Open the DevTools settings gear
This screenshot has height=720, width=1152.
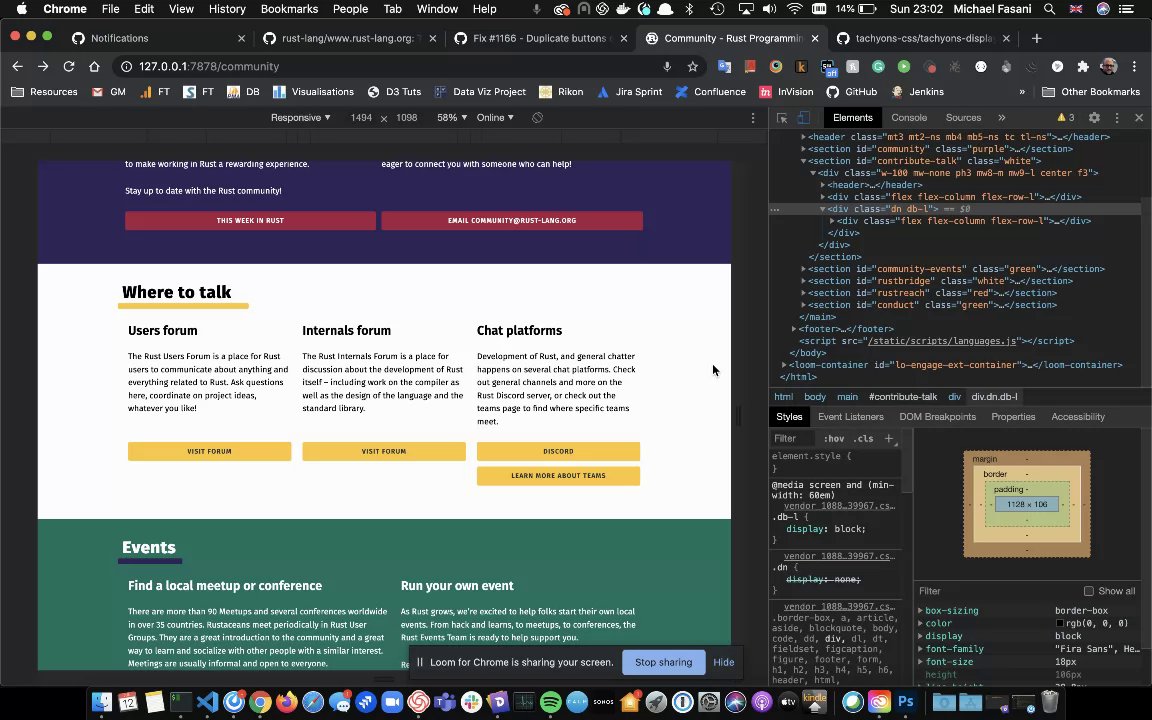pyautogui.click(x=1094, y=118)
